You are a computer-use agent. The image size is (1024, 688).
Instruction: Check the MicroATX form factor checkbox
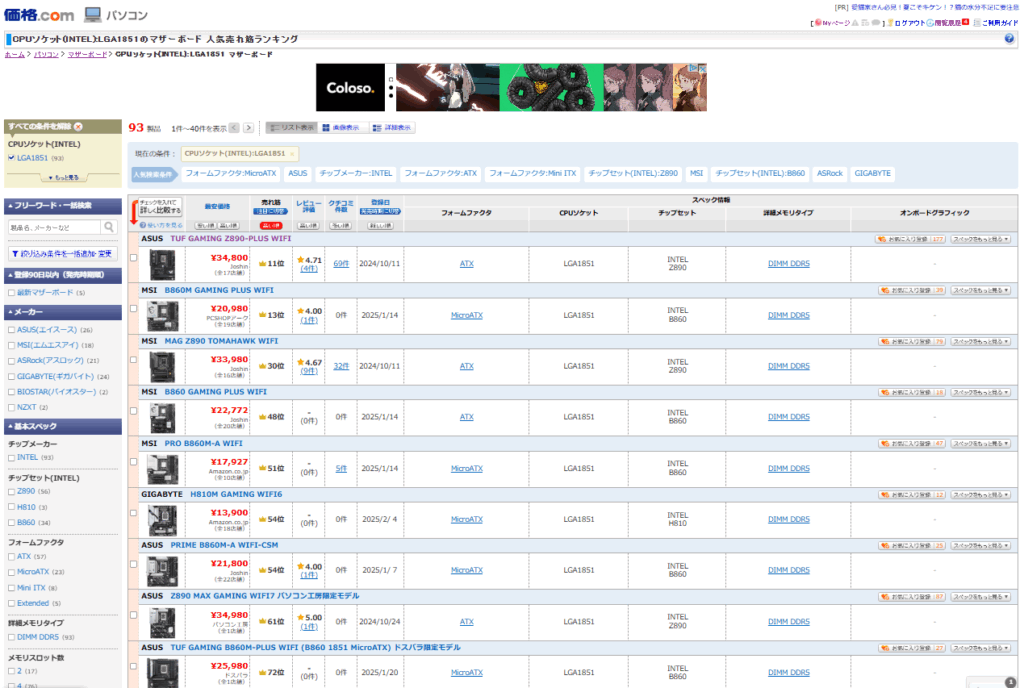pos(11,572)
